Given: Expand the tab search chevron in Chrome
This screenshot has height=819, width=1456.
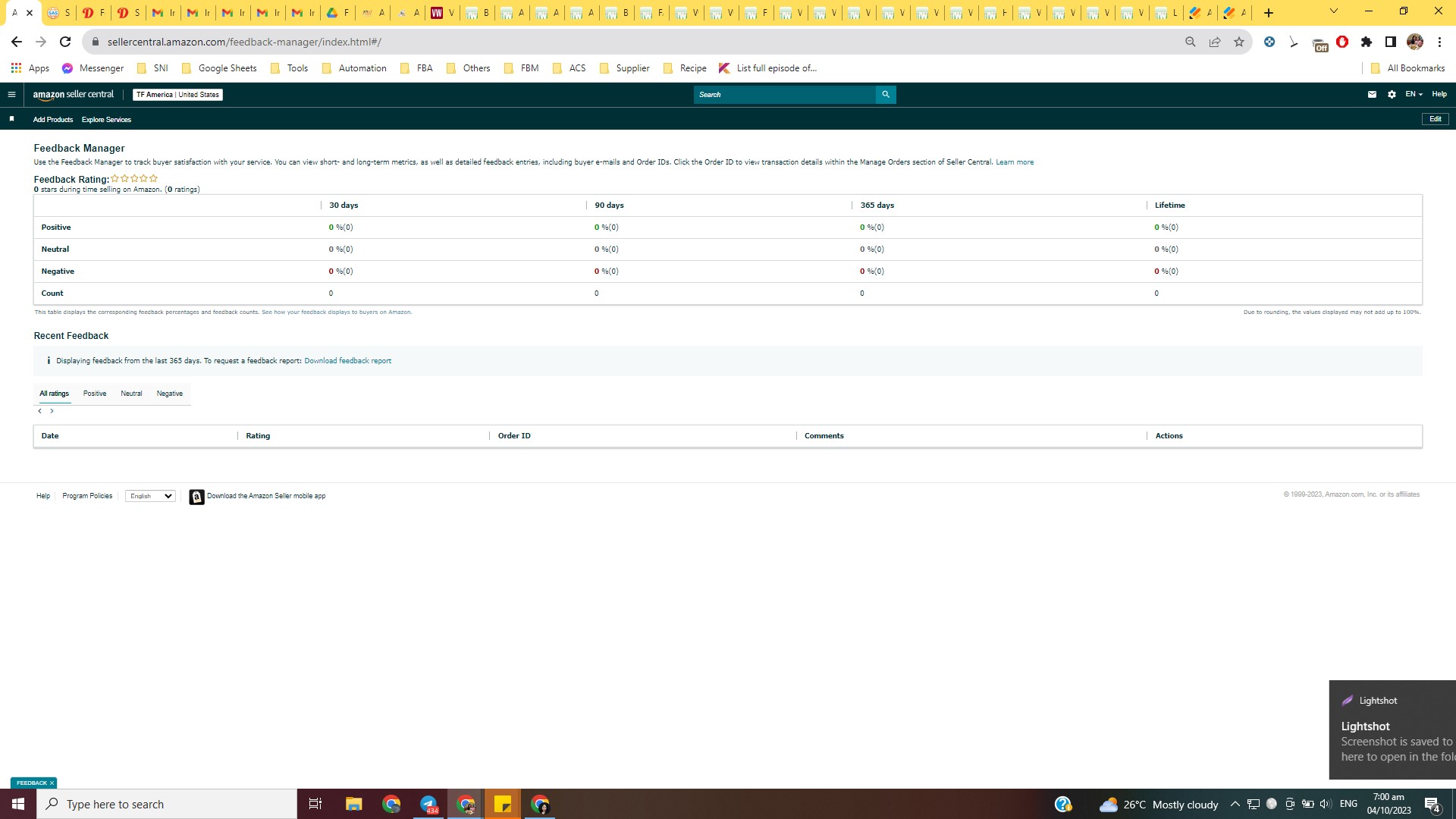Looking at the screenshot, I should coord(1334,11).
